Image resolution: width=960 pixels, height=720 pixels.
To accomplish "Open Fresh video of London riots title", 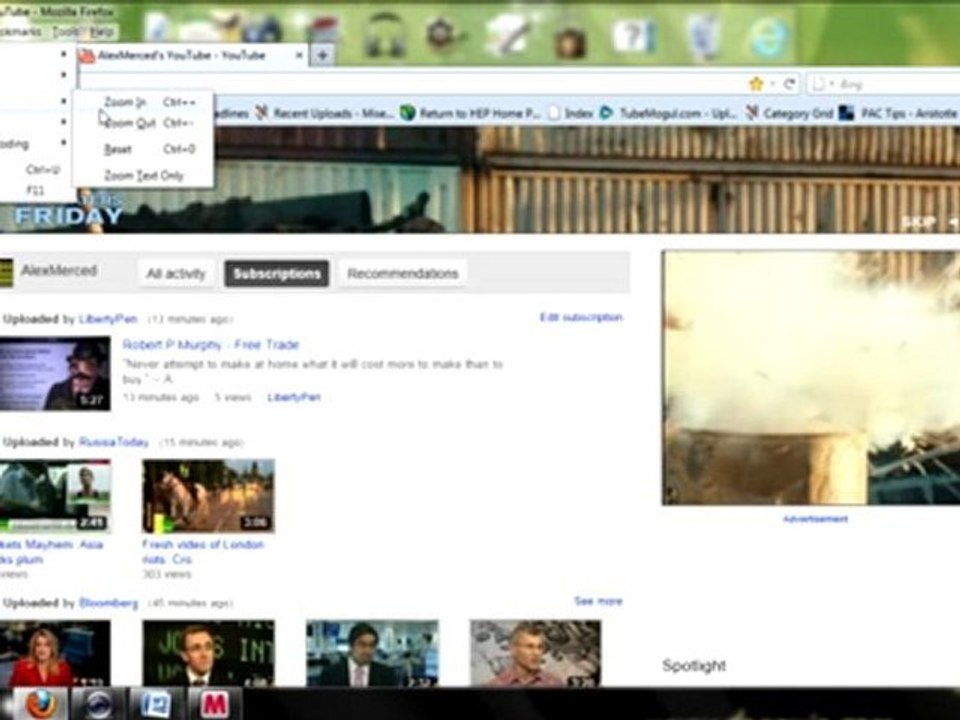I will click(203, 552).
